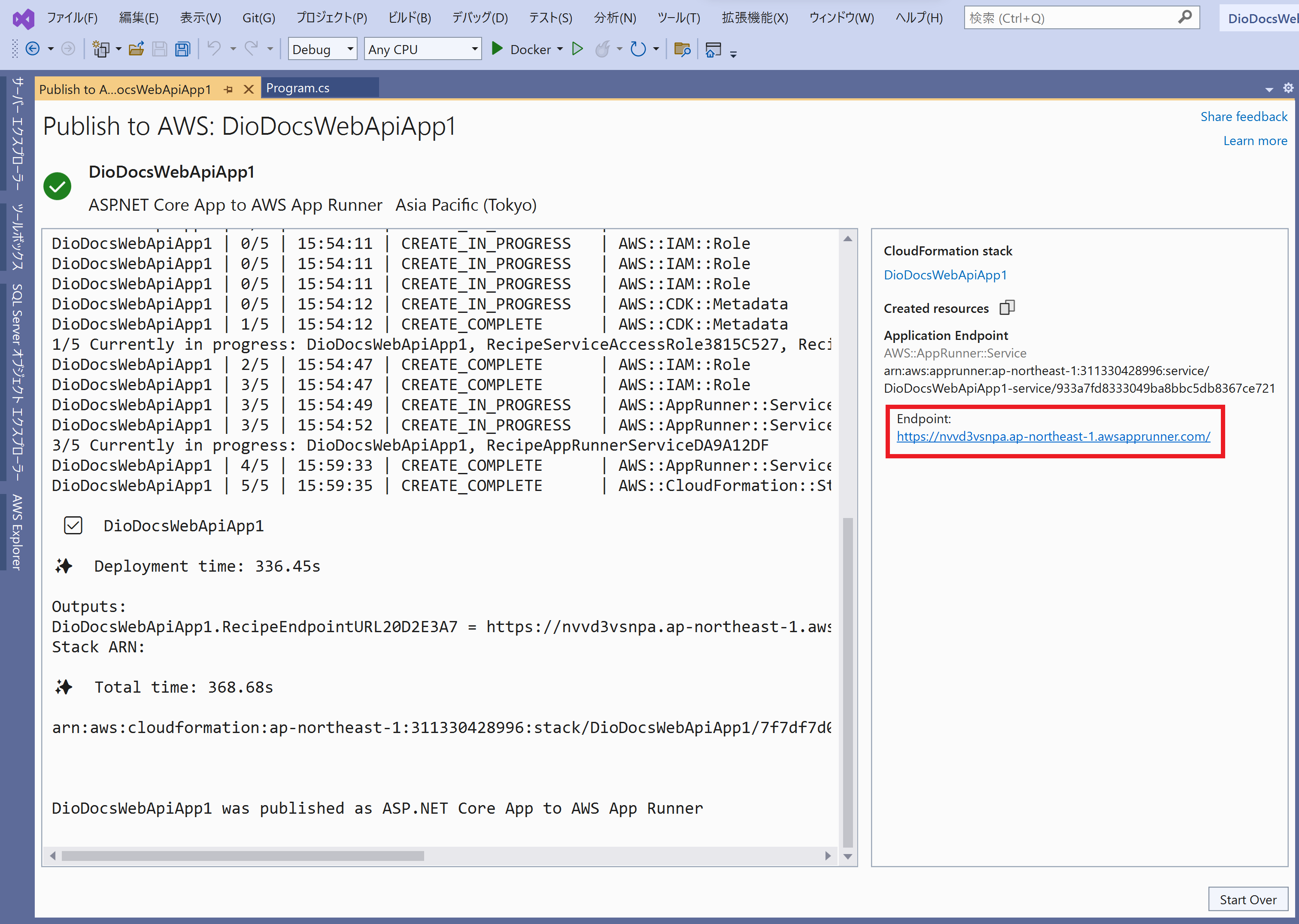Screen dimensions: 1299x924
Task: Click the new project icon
Action: click(x=101, y=49)
